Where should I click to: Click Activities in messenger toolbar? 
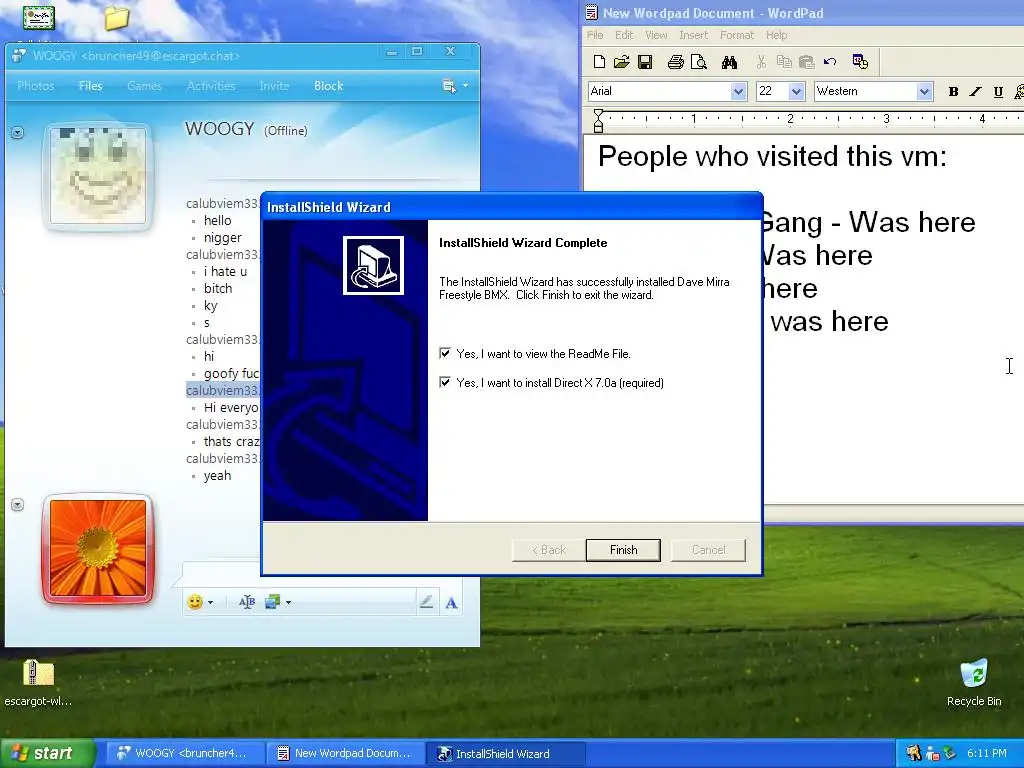(211, 86)
